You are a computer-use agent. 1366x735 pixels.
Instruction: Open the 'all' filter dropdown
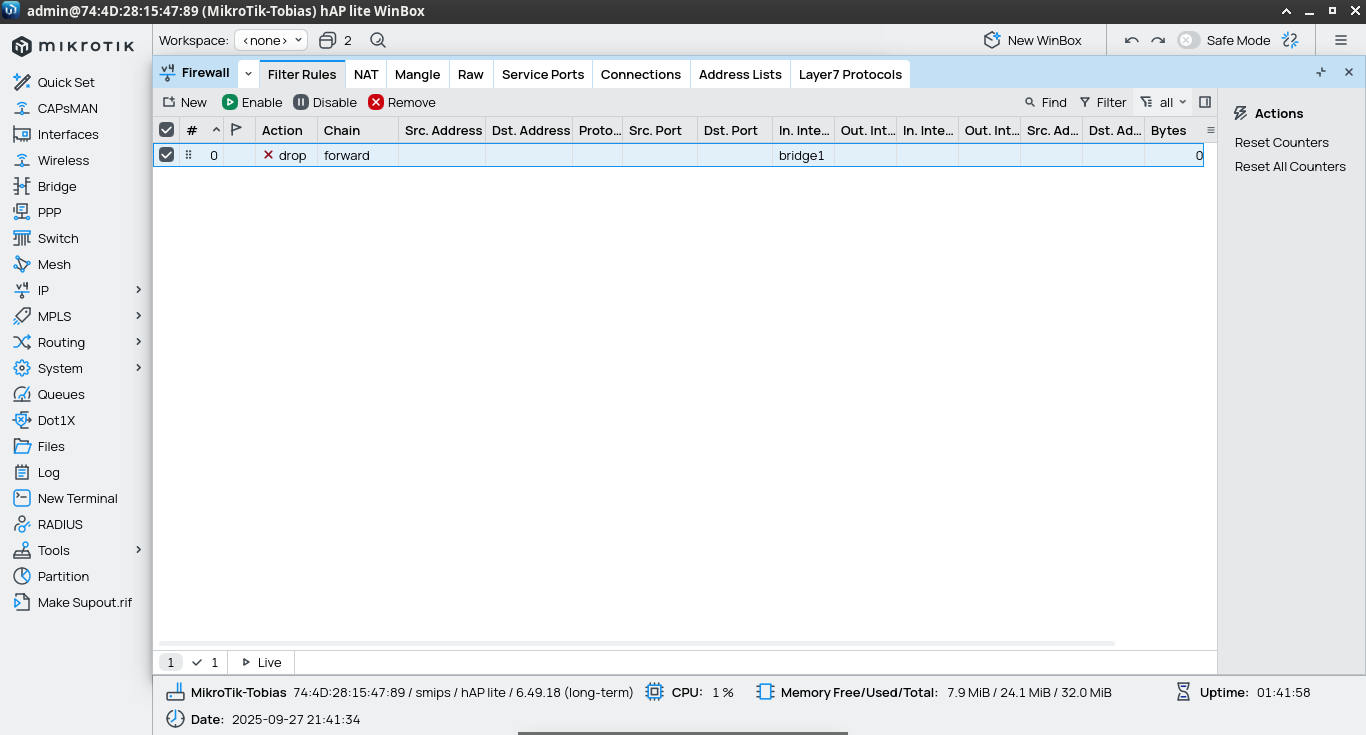tap(1164, 102)
